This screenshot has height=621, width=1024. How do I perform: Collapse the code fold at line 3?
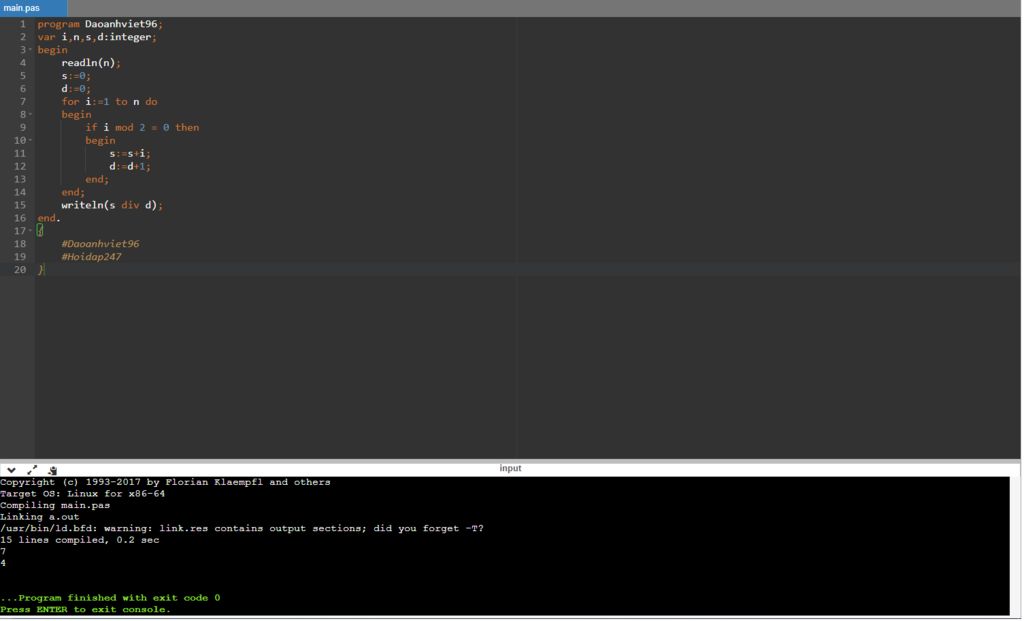pyautogui.click(x=30, y=50)
